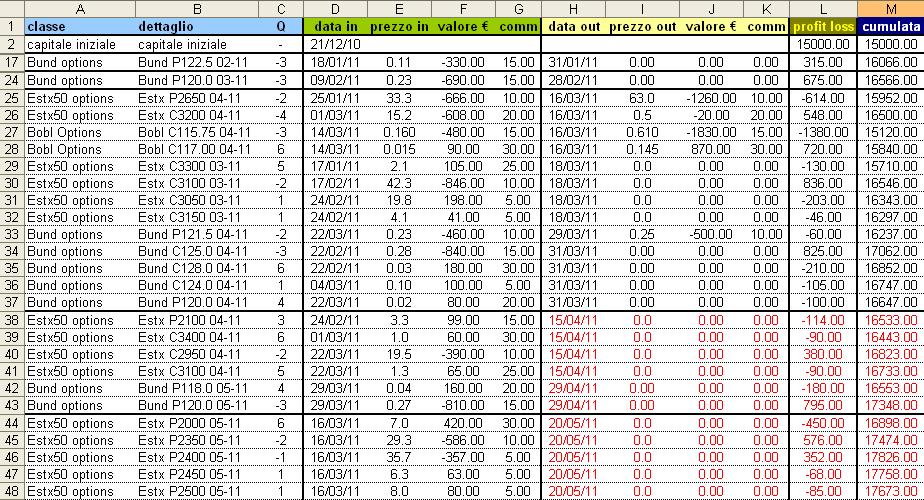Select the profit loss value -1380.00

click(822, 132)
